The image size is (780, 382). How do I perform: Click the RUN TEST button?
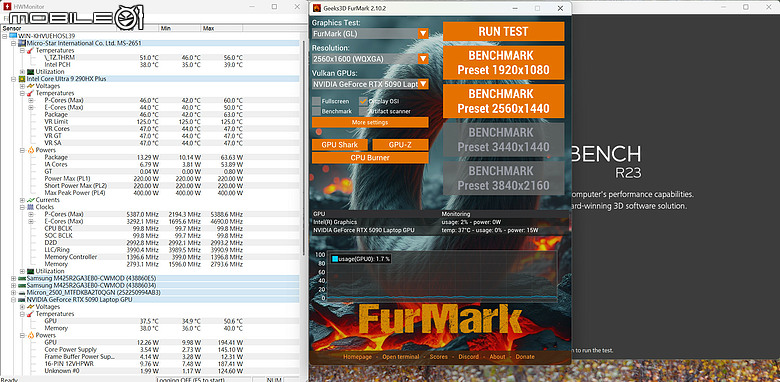tap(503, 31)
